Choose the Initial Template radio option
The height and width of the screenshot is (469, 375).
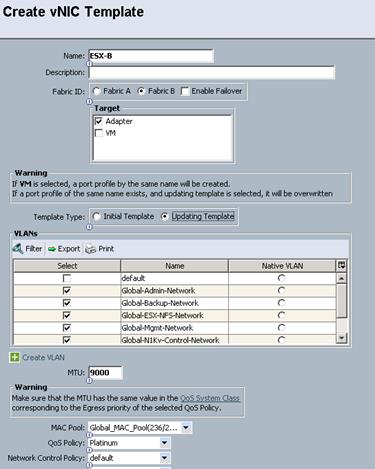97,216
